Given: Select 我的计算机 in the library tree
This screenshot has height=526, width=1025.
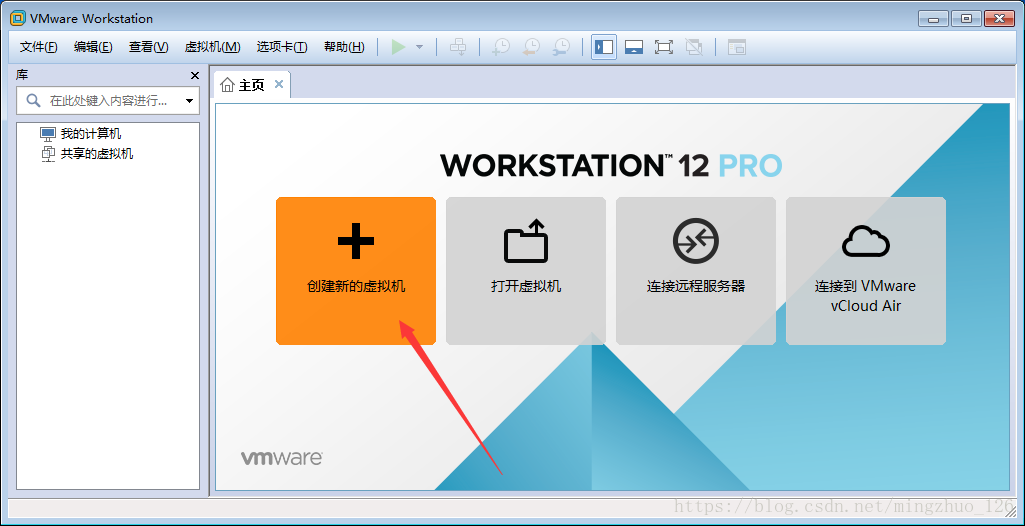Looking at the screenshot, I should point(91,134).
